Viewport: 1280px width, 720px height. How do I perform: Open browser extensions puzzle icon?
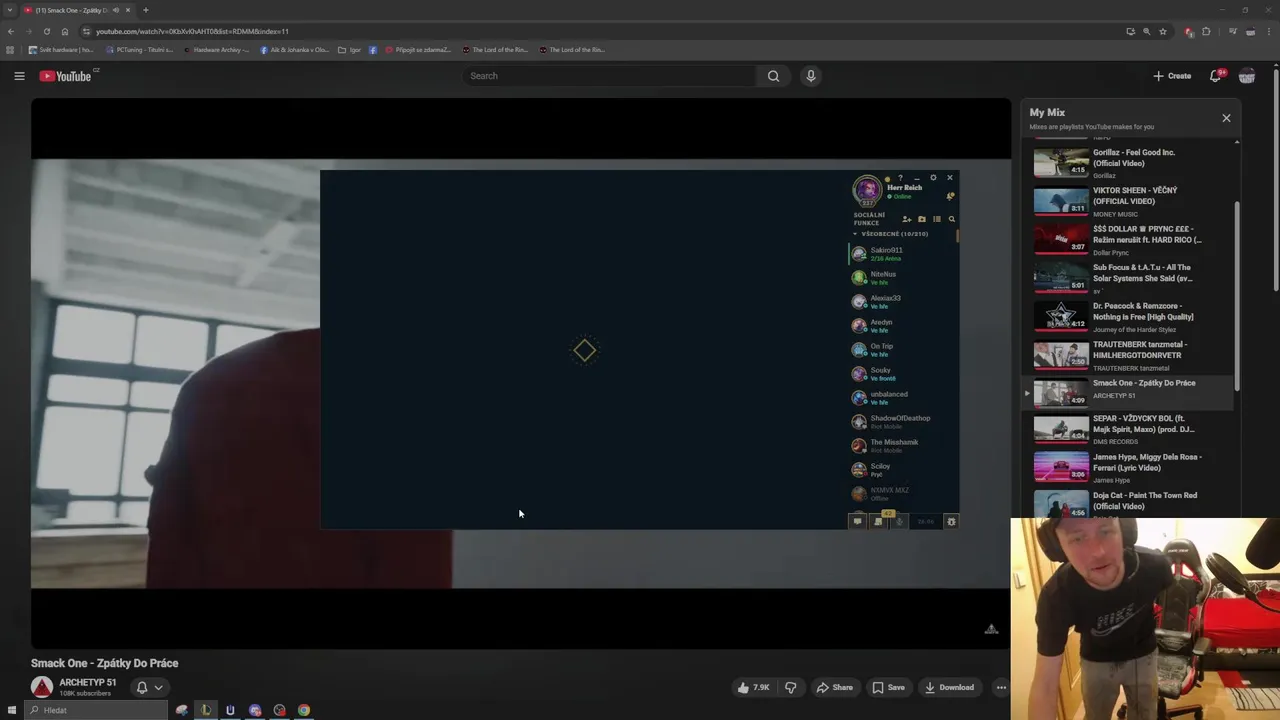[x=1206, y=31]
